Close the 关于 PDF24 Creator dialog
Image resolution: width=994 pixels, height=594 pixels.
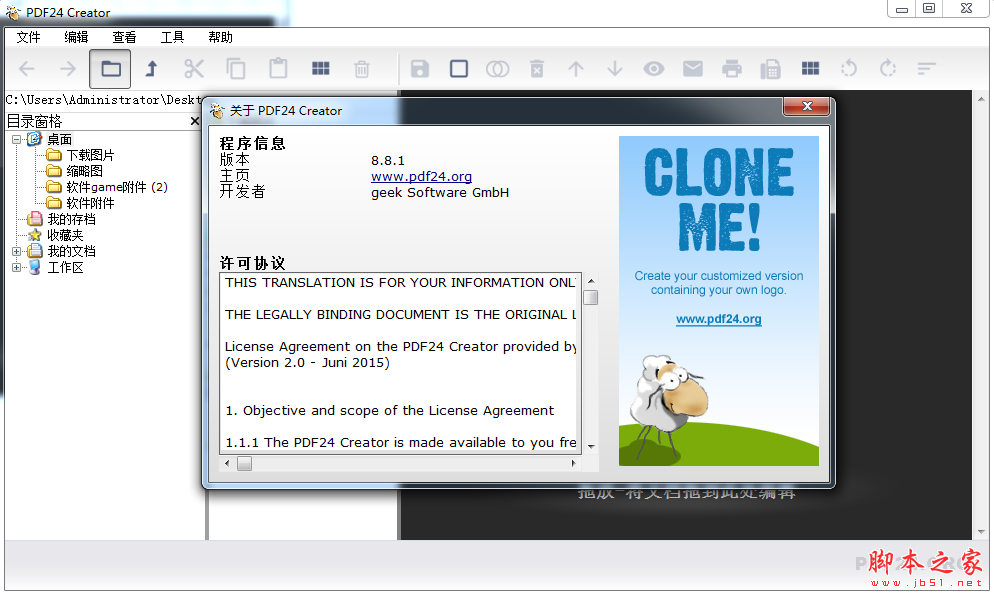tap(806, 106)
